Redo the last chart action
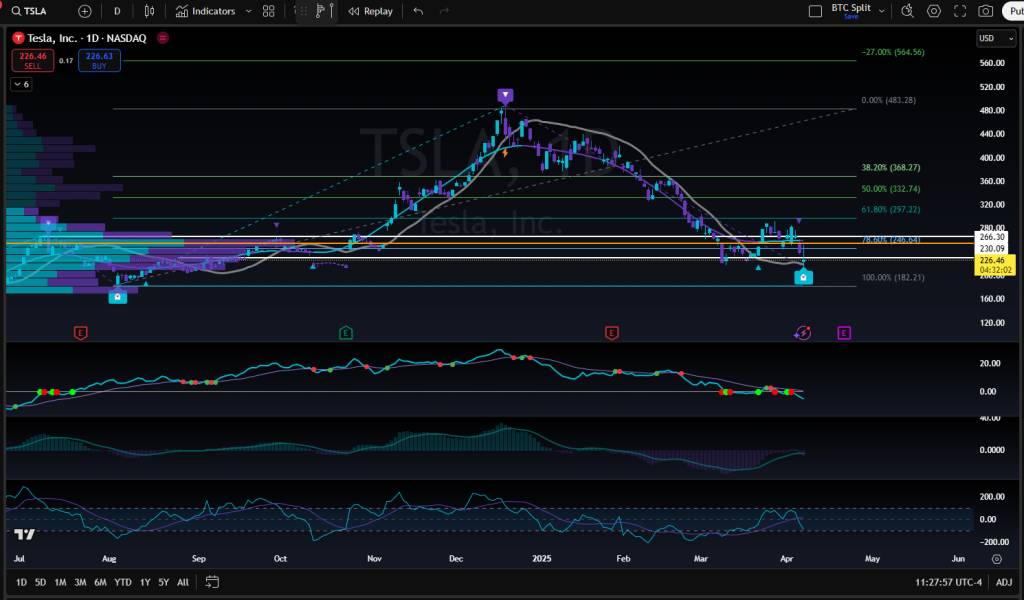This screenshot has height=600, width=1024. 444,11
